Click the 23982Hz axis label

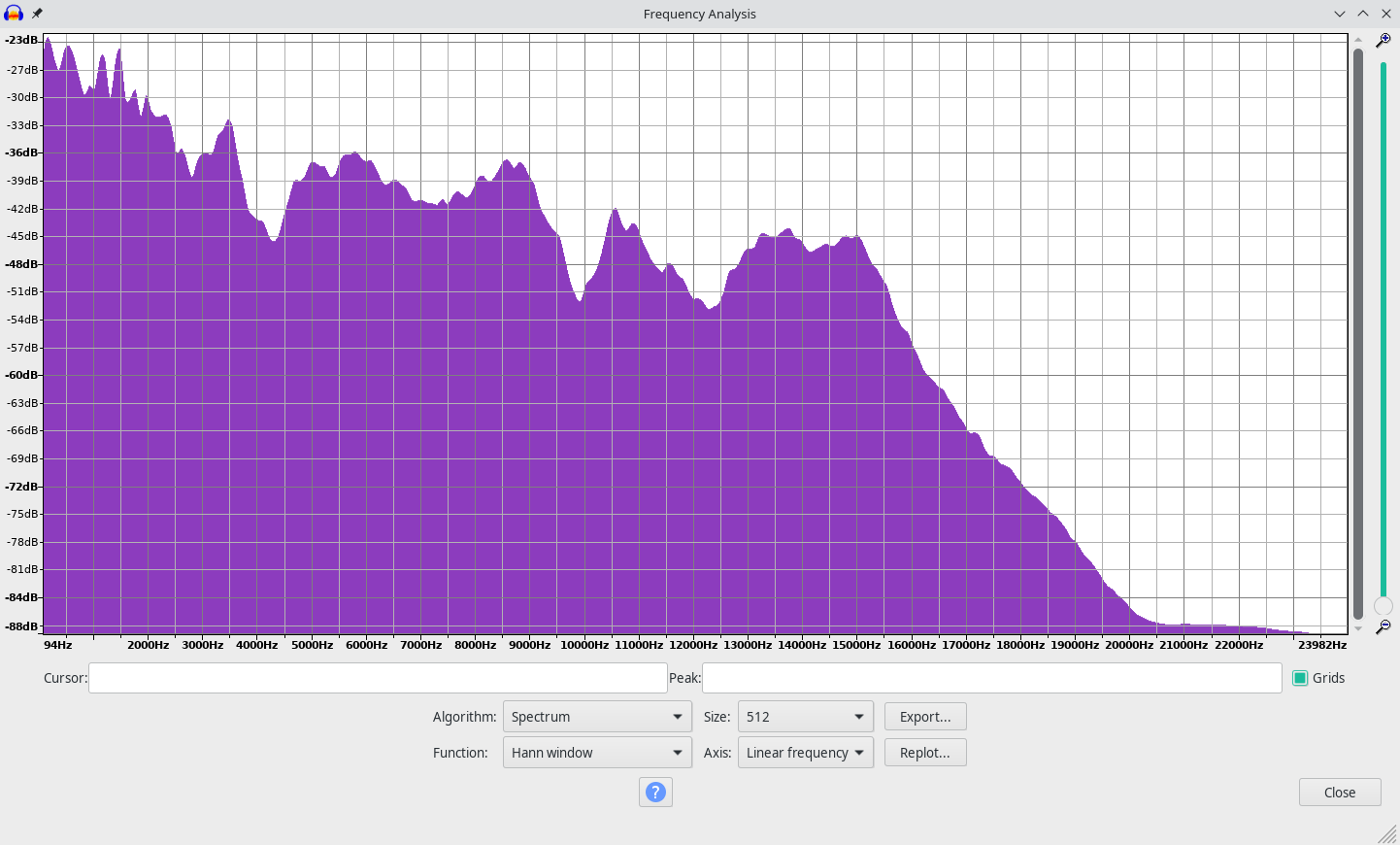pos(1322,645)
